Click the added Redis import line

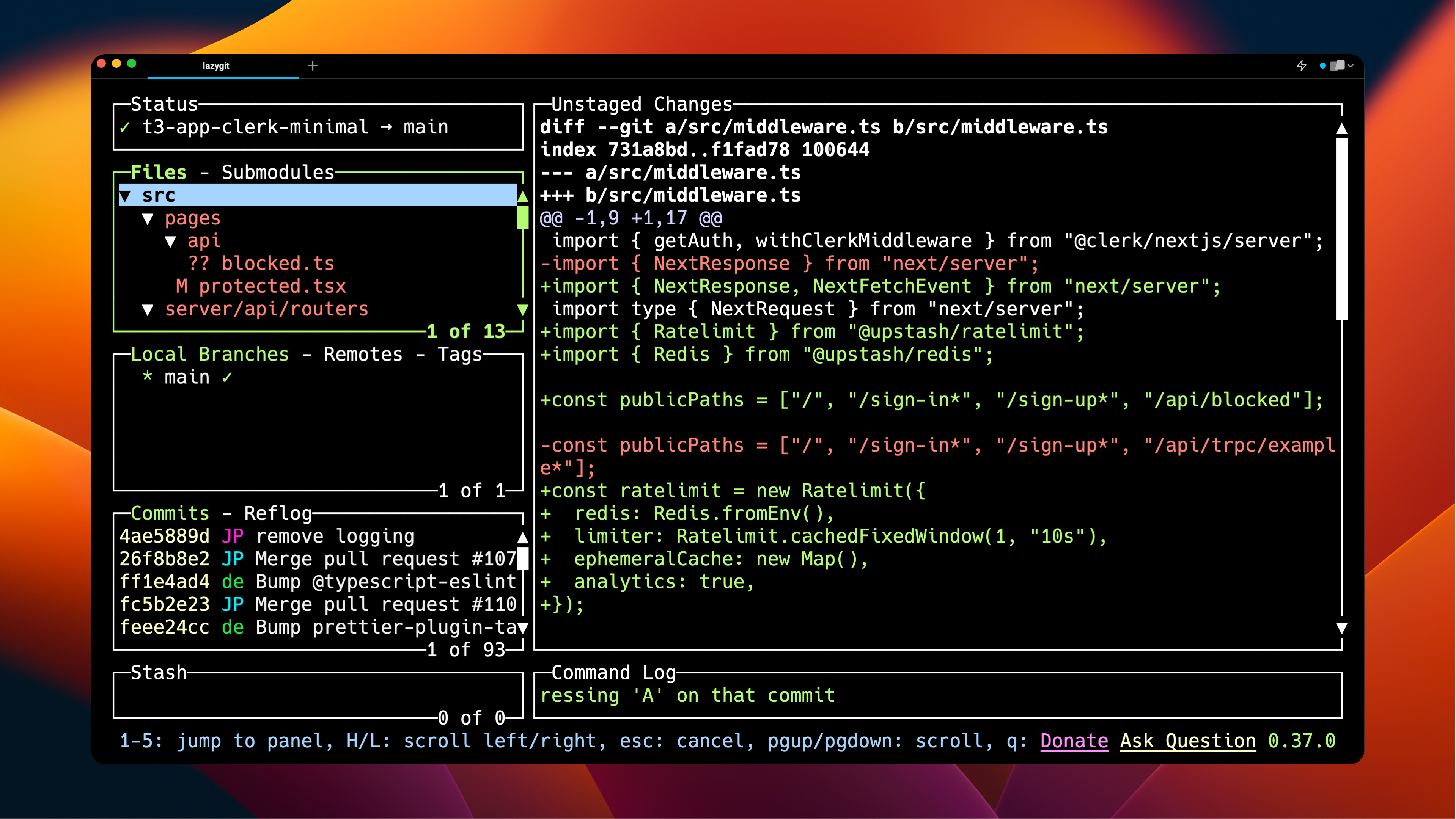point(766,355)
